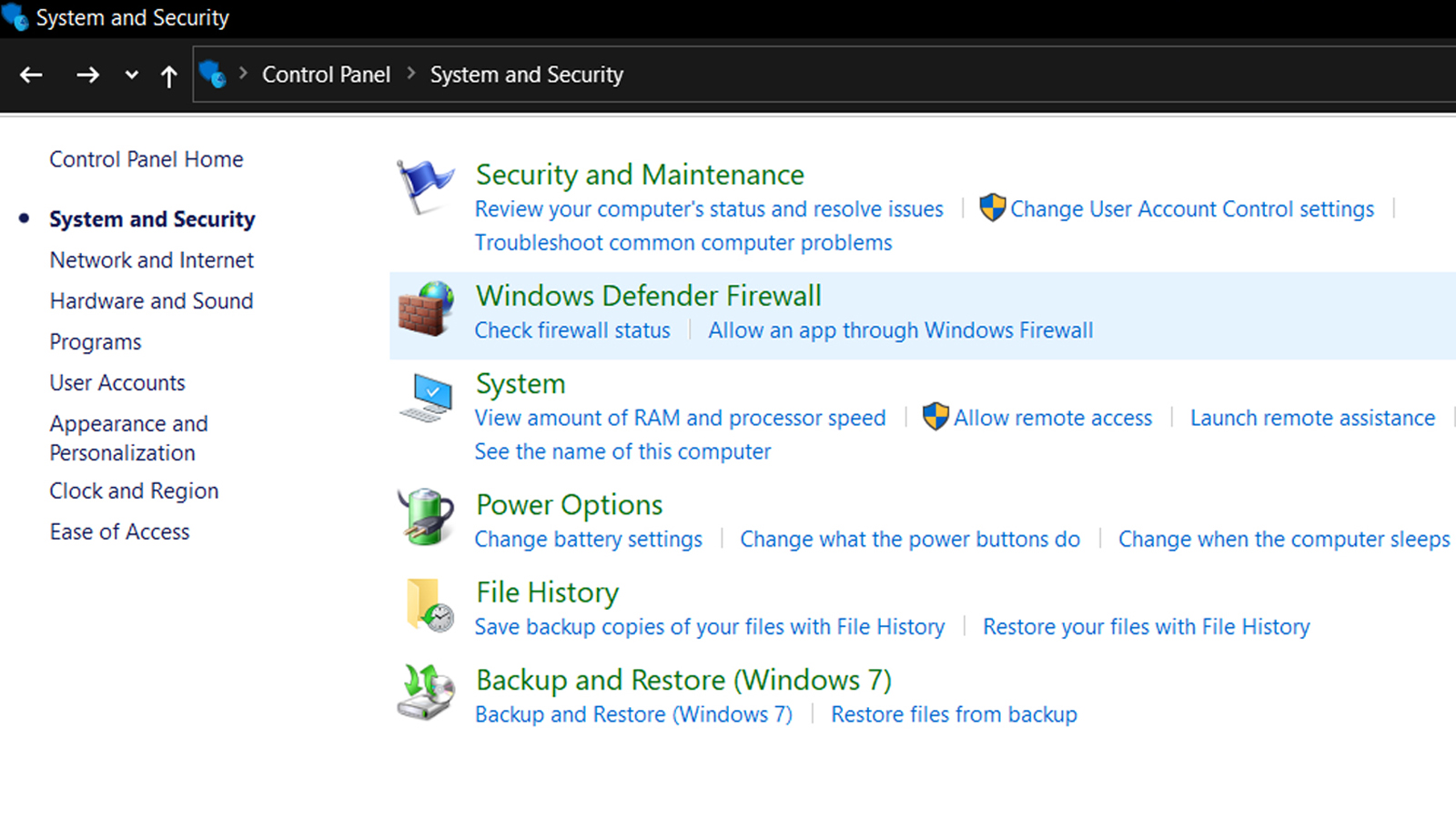The image size is (1456, 819).
Task: Restore your files with File History
Action: [1147, 627]
